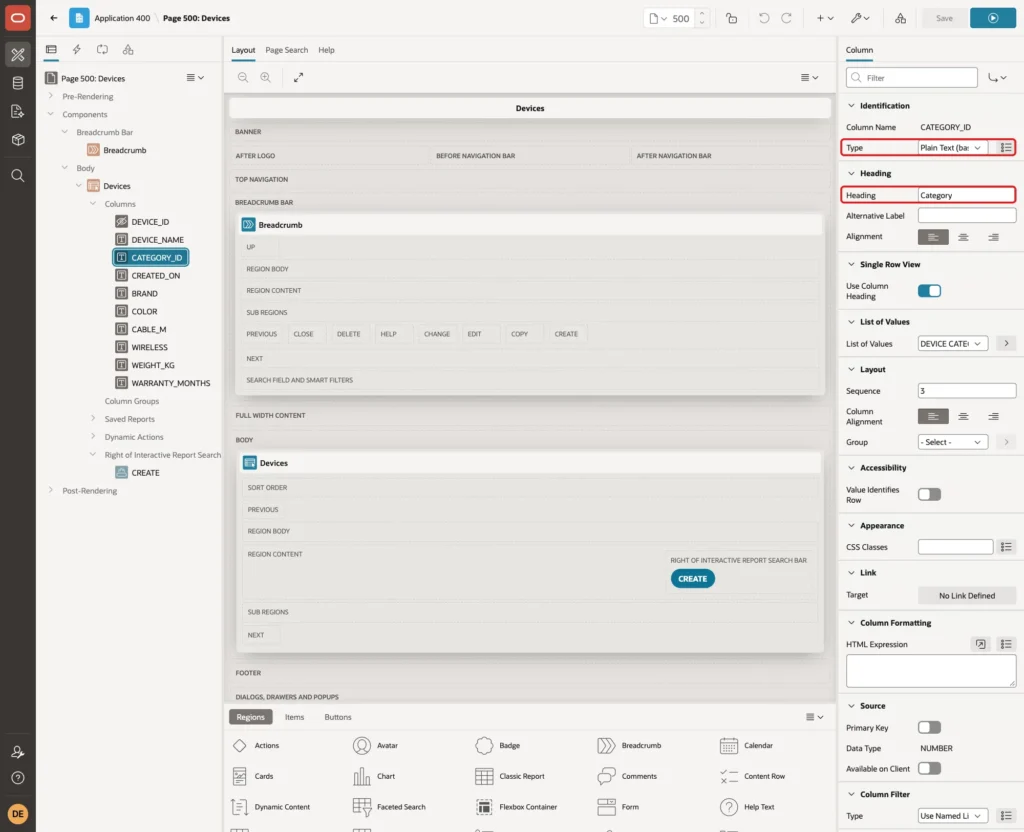1024x832 pixels.
Task: Increment the page number stepper up
Action: point(702,13)
